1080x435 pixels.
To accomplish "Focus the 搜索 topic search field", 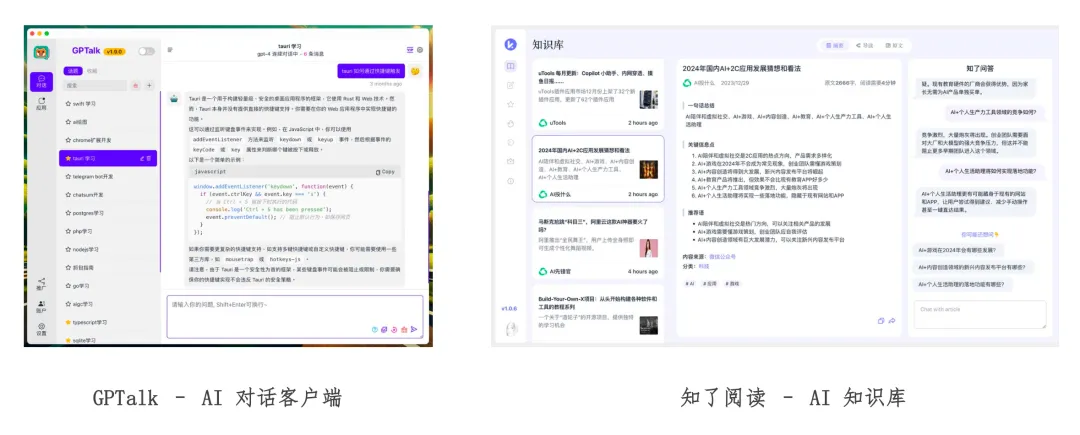I will click(x=95, y=85).
